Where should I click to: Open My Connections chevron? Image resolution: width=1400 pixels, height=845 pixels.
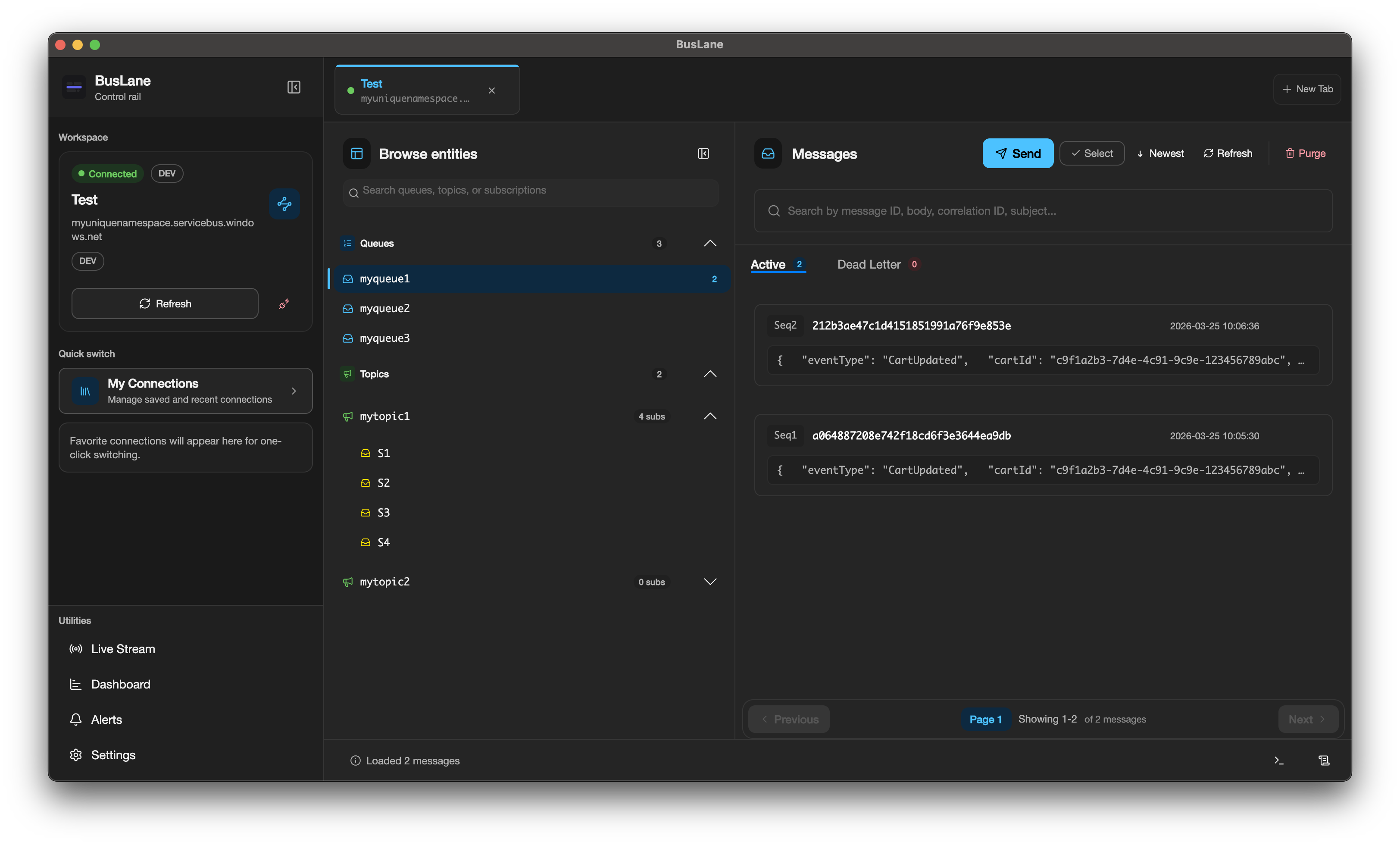point(294,391)
